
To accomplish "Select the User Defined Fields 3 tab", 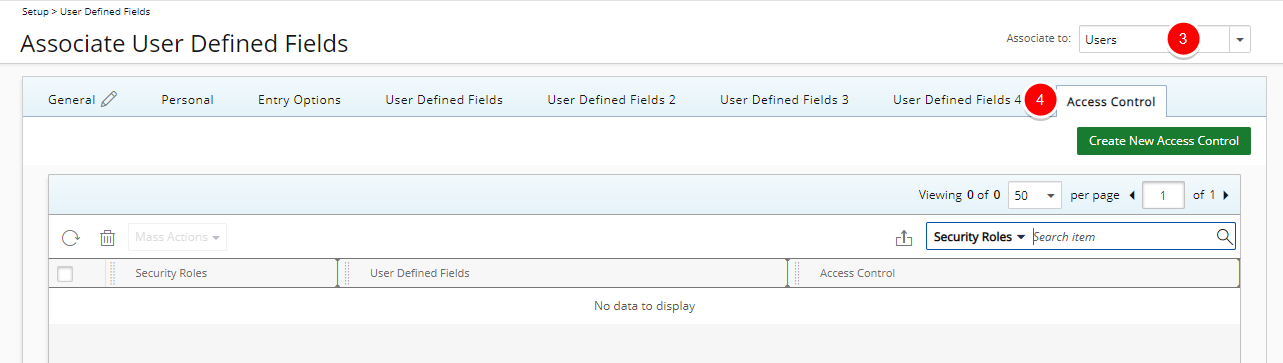I will [x=784, y=100].
